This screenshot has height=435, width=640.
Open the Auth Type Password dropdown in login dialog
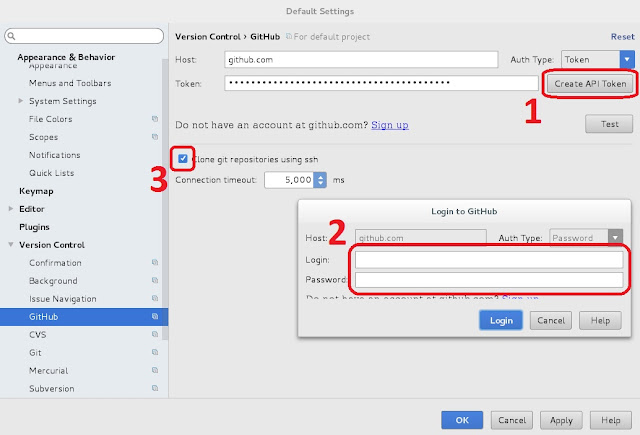615,237
